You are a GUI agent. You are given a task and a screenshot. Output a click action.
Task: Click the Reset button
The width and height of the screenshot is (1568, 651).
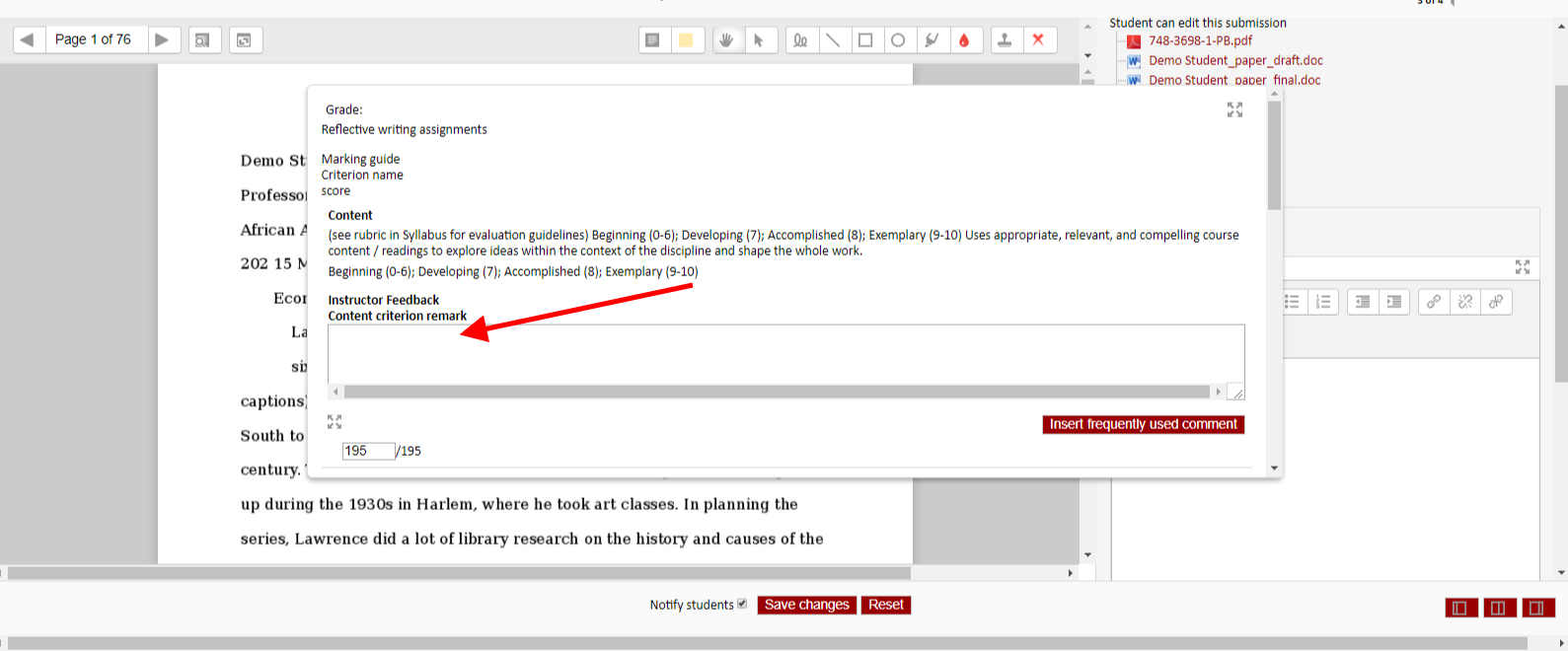(886, 605)
